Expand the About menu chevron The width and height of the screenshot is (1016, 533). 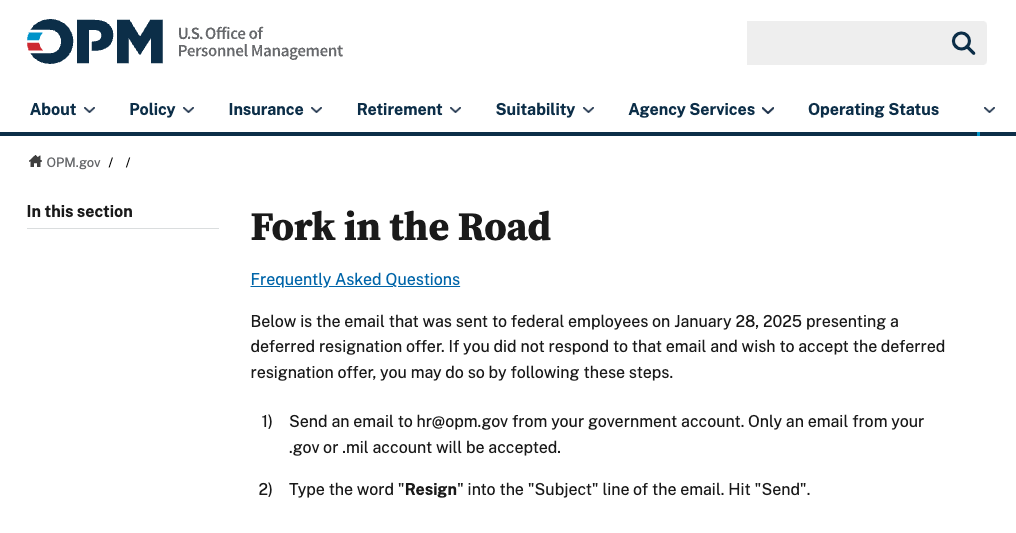coord(90,110)
